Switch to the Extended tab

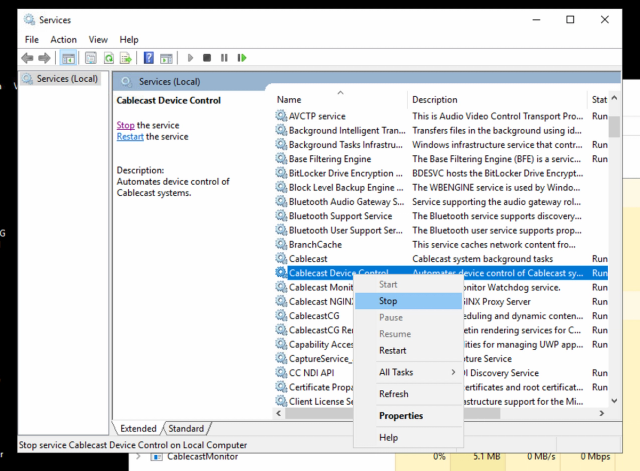pos(138,429)
